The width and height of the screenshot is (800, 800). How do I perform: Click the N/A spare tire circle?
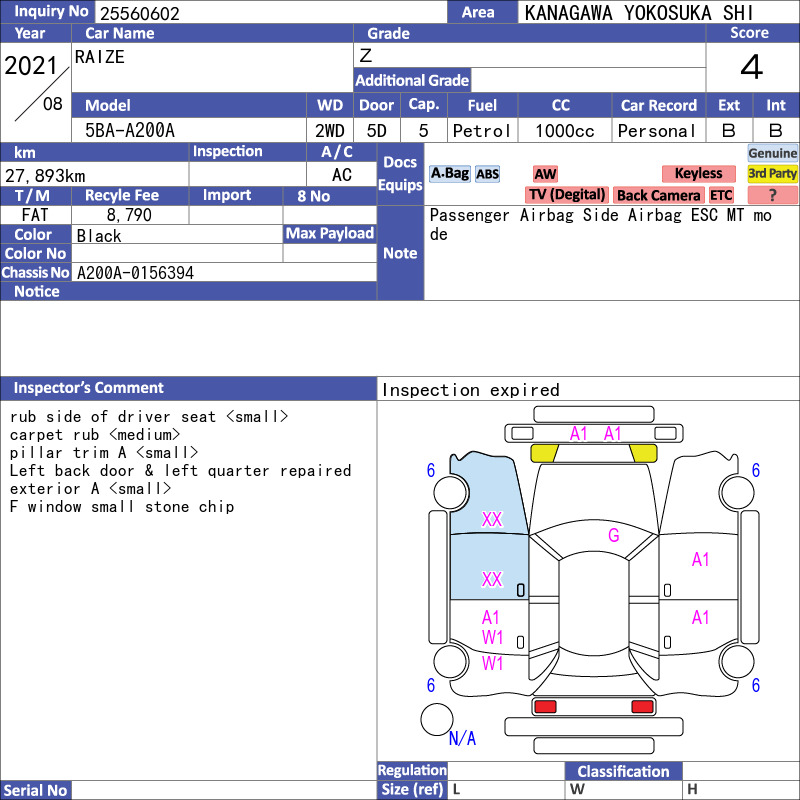(x=437, y=719)
